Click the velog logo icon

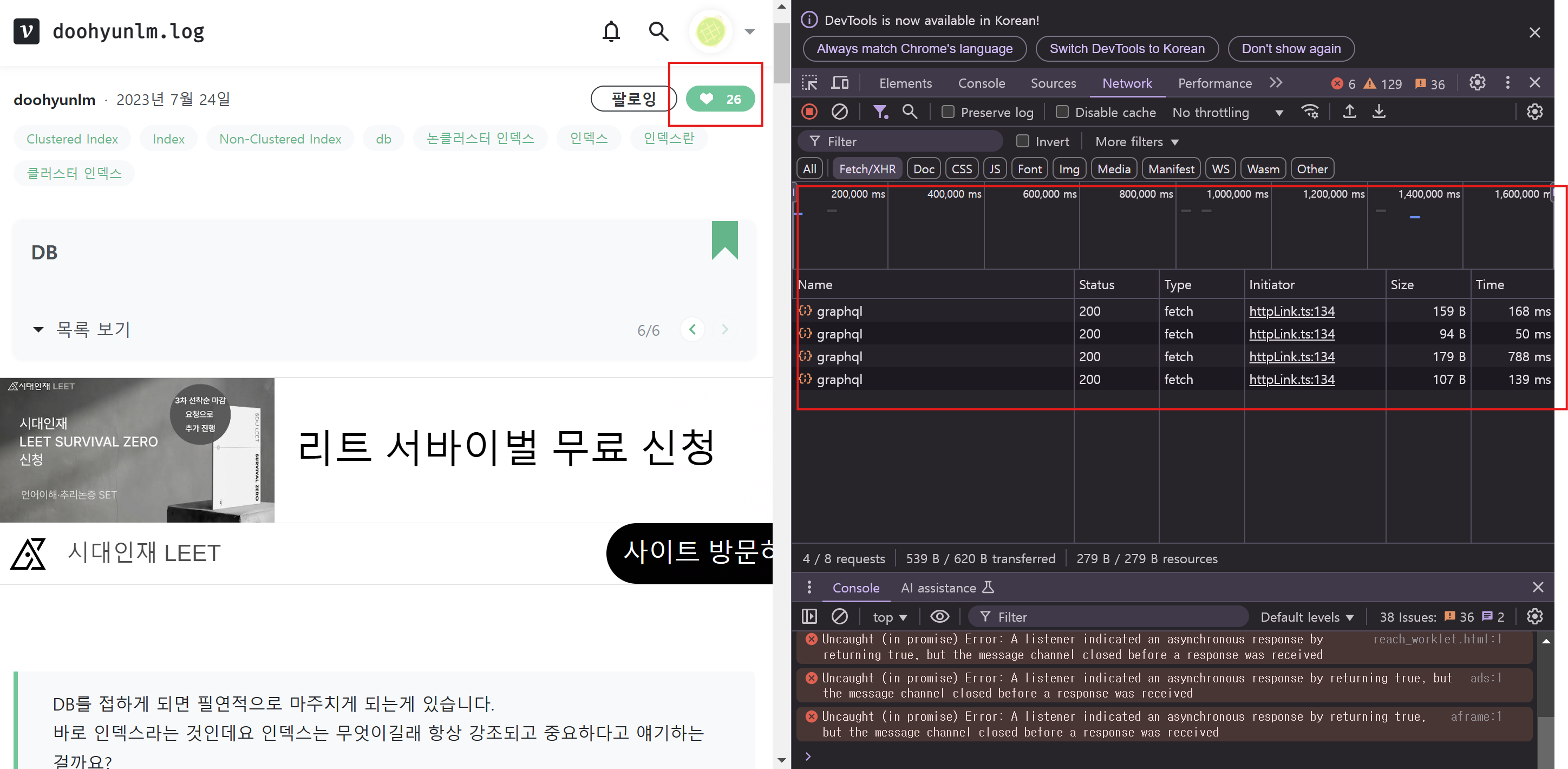26,31
